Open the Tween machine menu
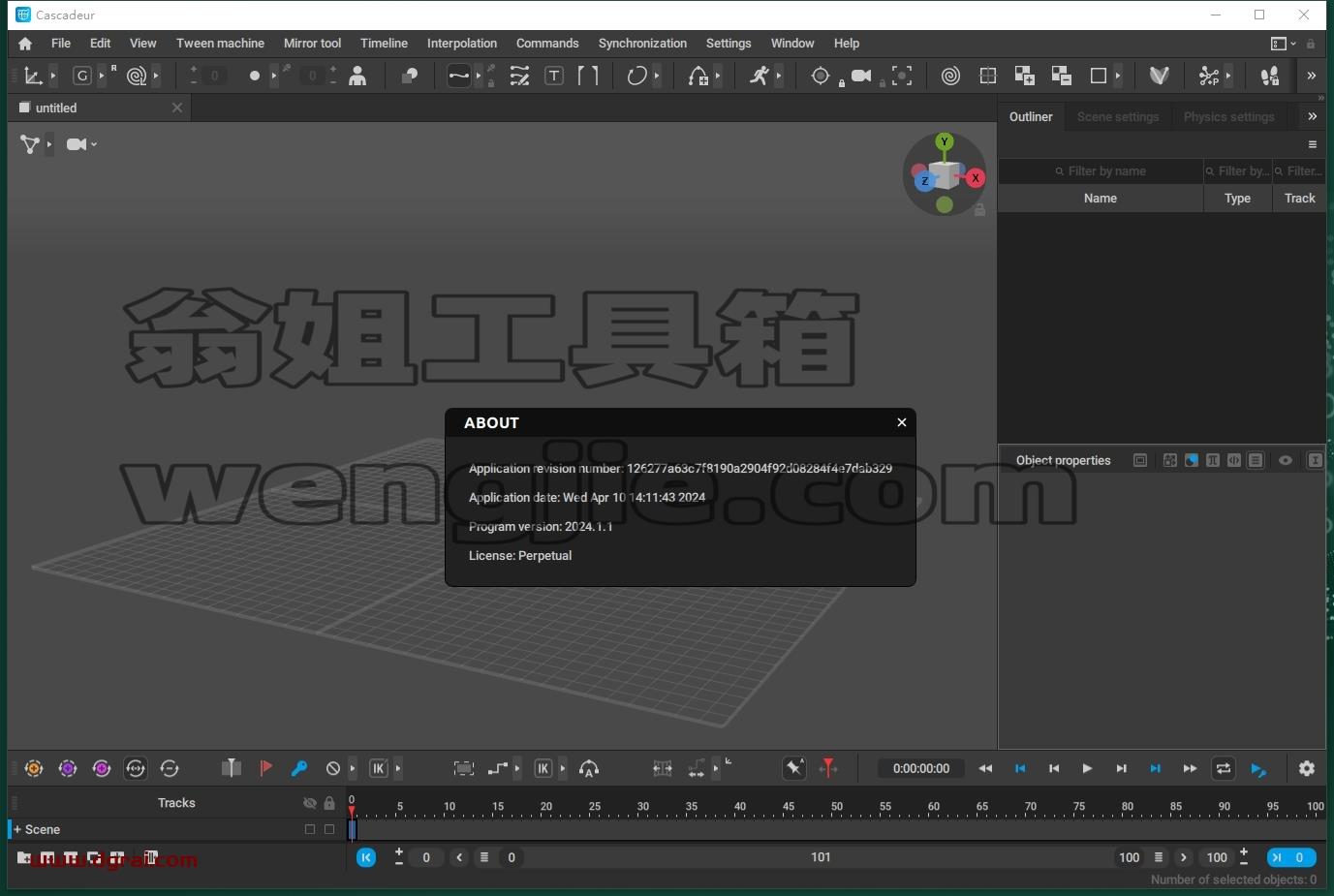Viewport: 1334px width, 896px height. (x=220, y=44)
